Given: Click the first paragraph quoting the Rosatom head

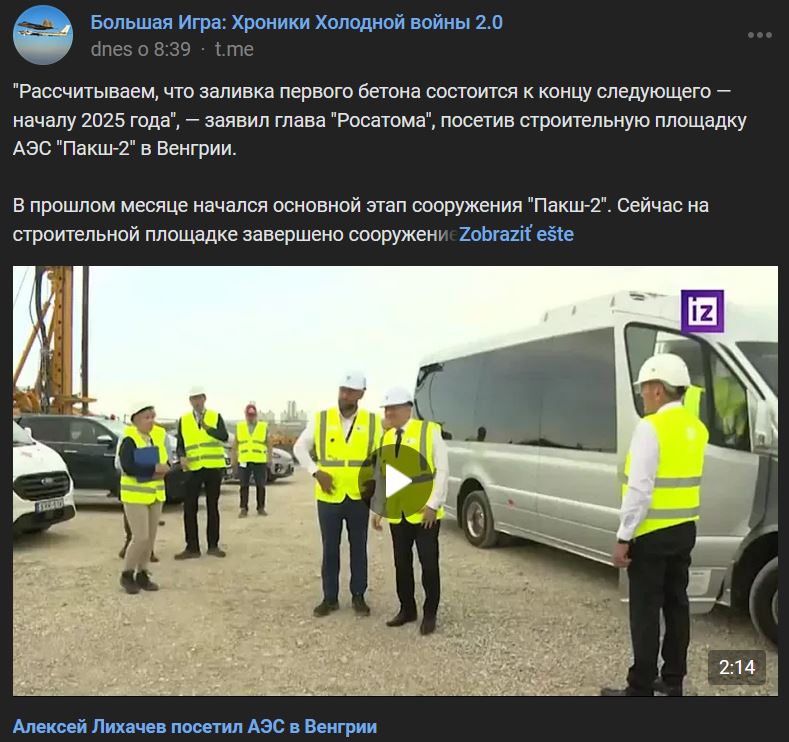Looking at the screenshot, I should tap(380, 120).
